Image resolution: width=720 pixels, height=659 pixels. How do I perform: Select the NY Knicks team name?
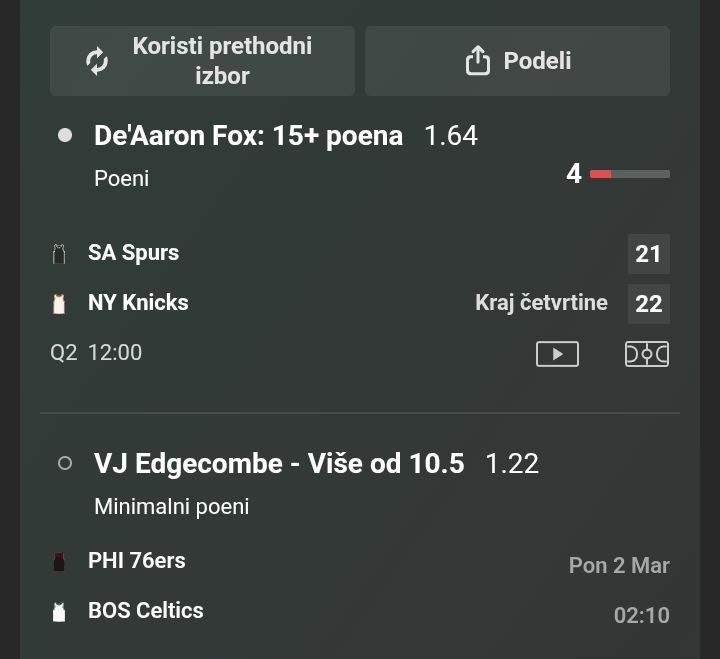coord(138,302)
